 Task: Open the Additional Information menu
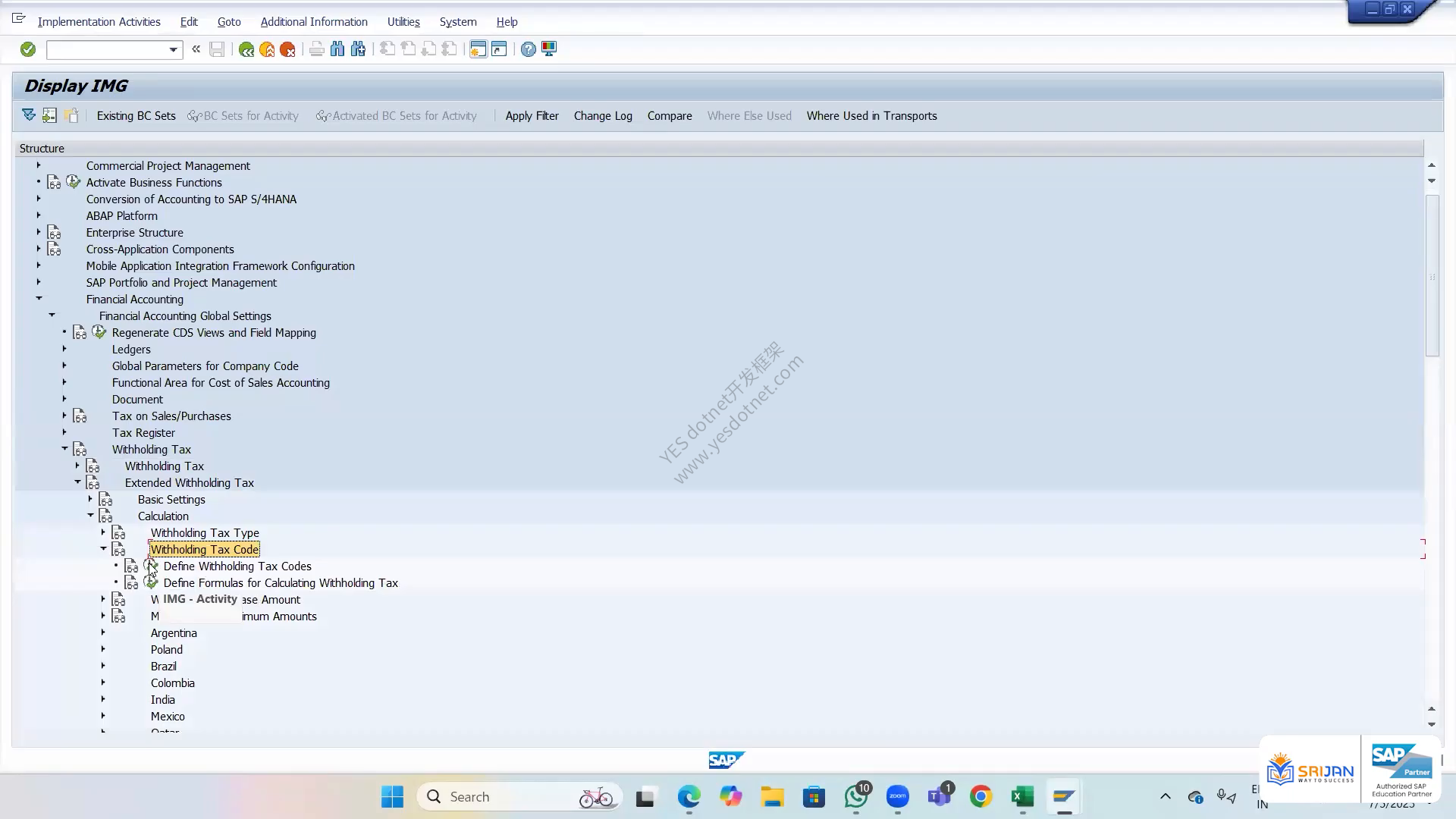[x=314, y=22]
